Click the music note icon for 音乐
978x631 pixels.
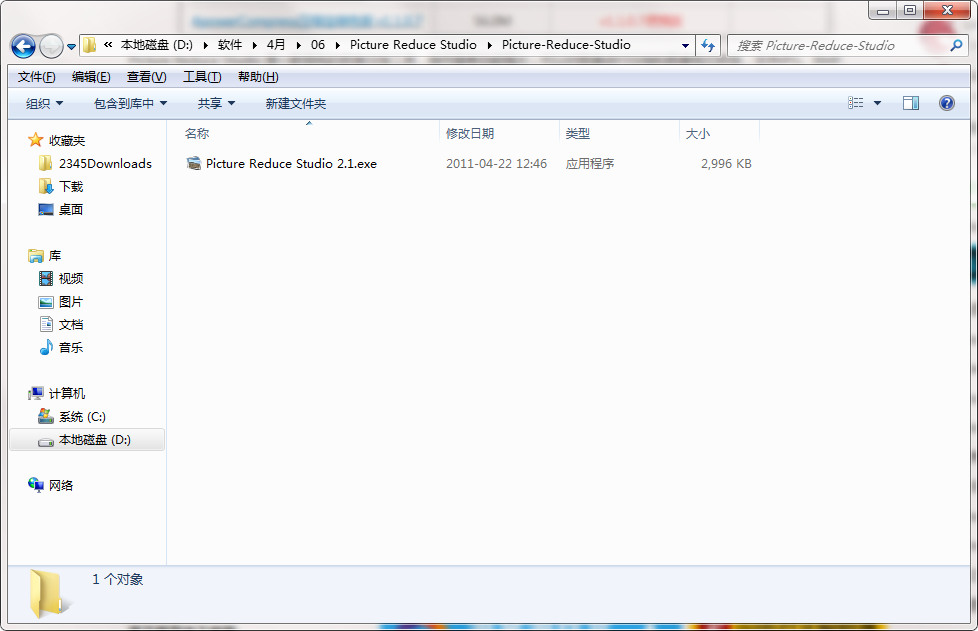pyautogui.click(x=46, y=347)
